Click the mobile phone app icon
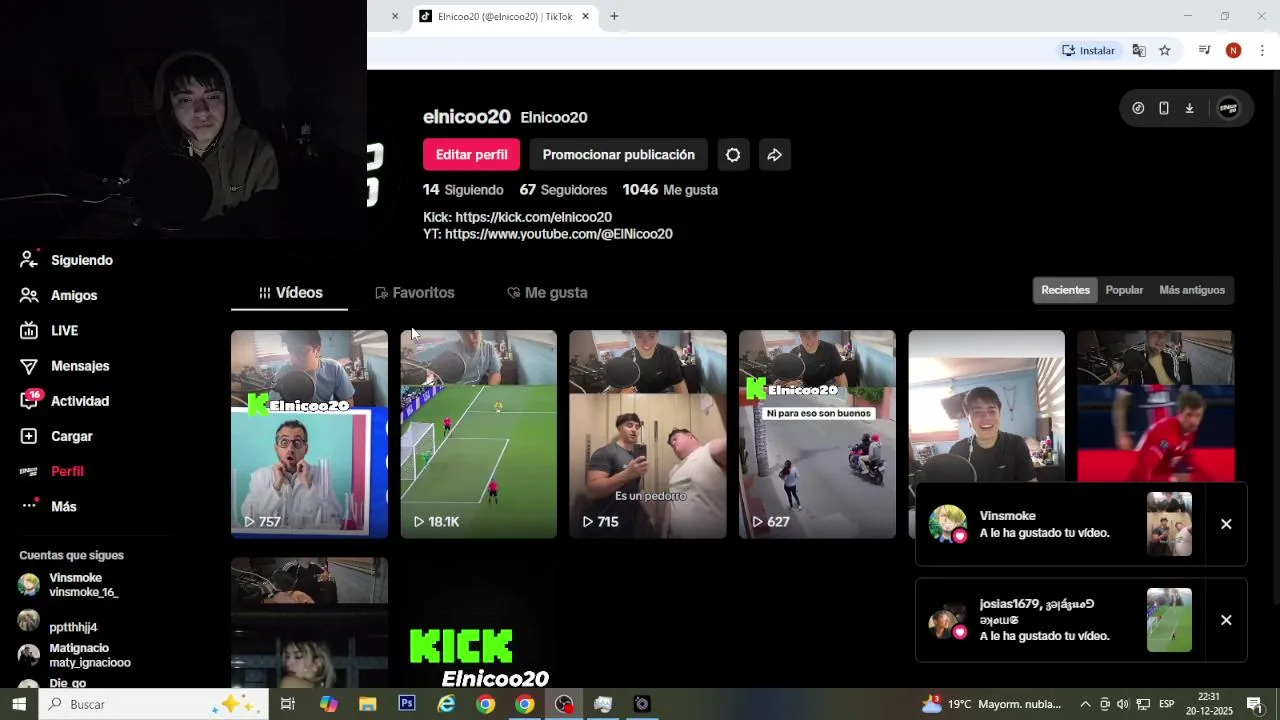The height and width of the screenshot is (720, 1280). pyautogui.click(x=1163, y=108)
